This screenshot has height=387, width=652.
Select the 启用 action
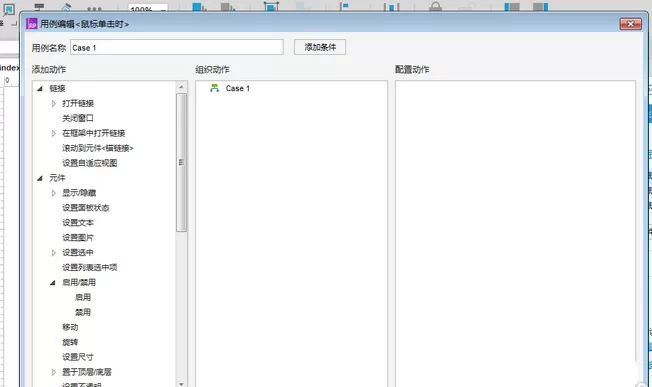click(x=83, y=298)
